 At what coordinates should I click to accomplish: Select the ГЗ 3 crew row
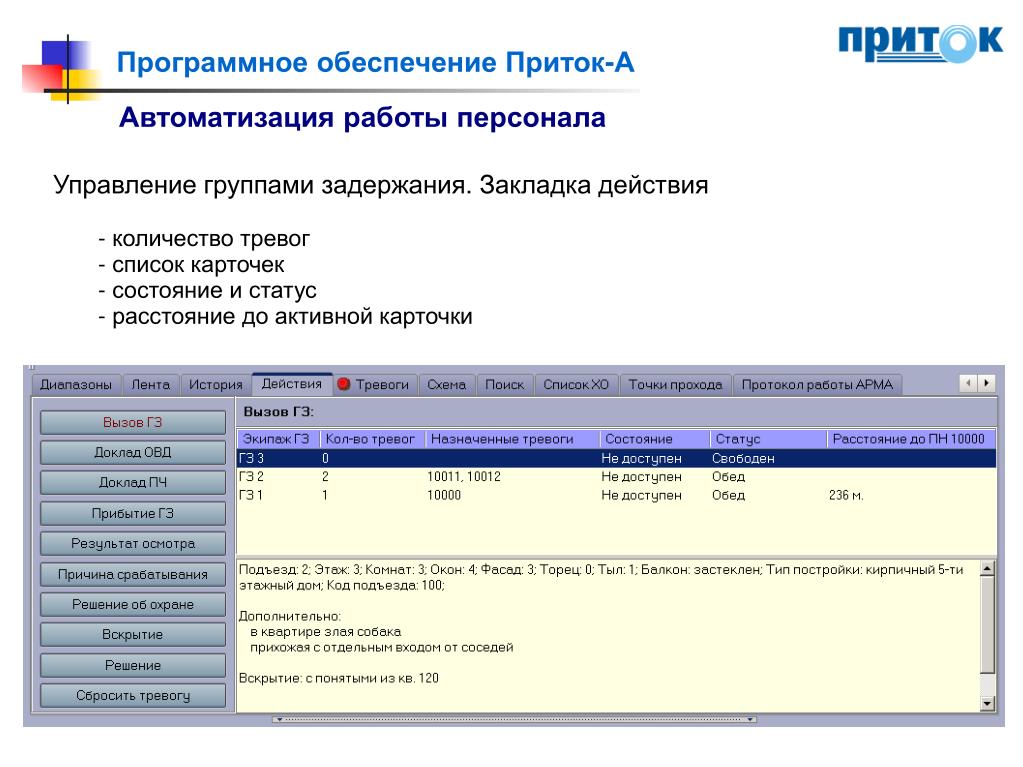[x=617, y=459]
